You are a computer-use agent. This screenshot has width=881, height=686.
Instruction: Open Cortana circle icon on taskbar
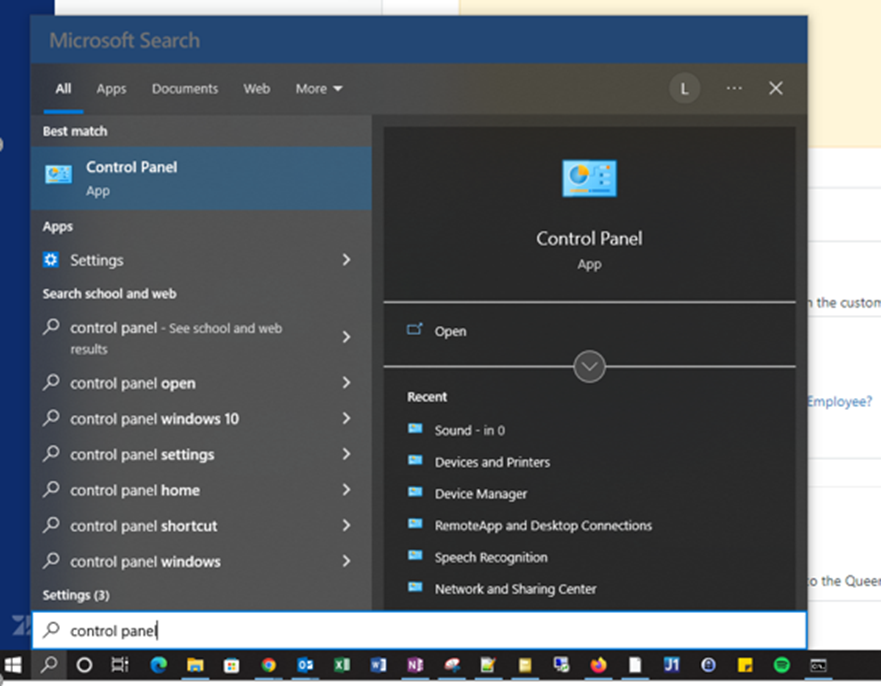(84, 665)
